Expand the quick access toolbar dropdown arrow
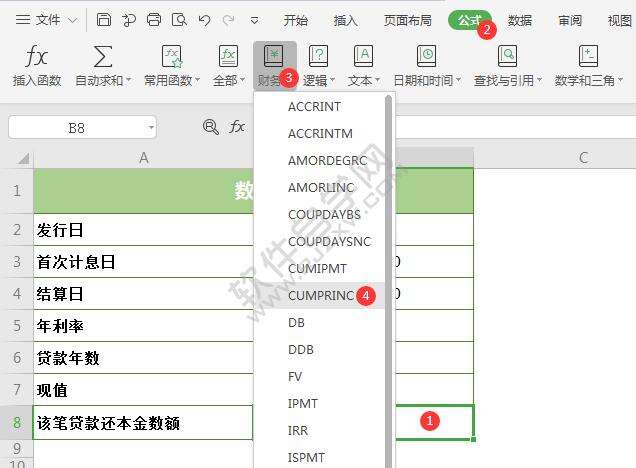This screenshot has width=636, height=468. click(x=254, y=20)
